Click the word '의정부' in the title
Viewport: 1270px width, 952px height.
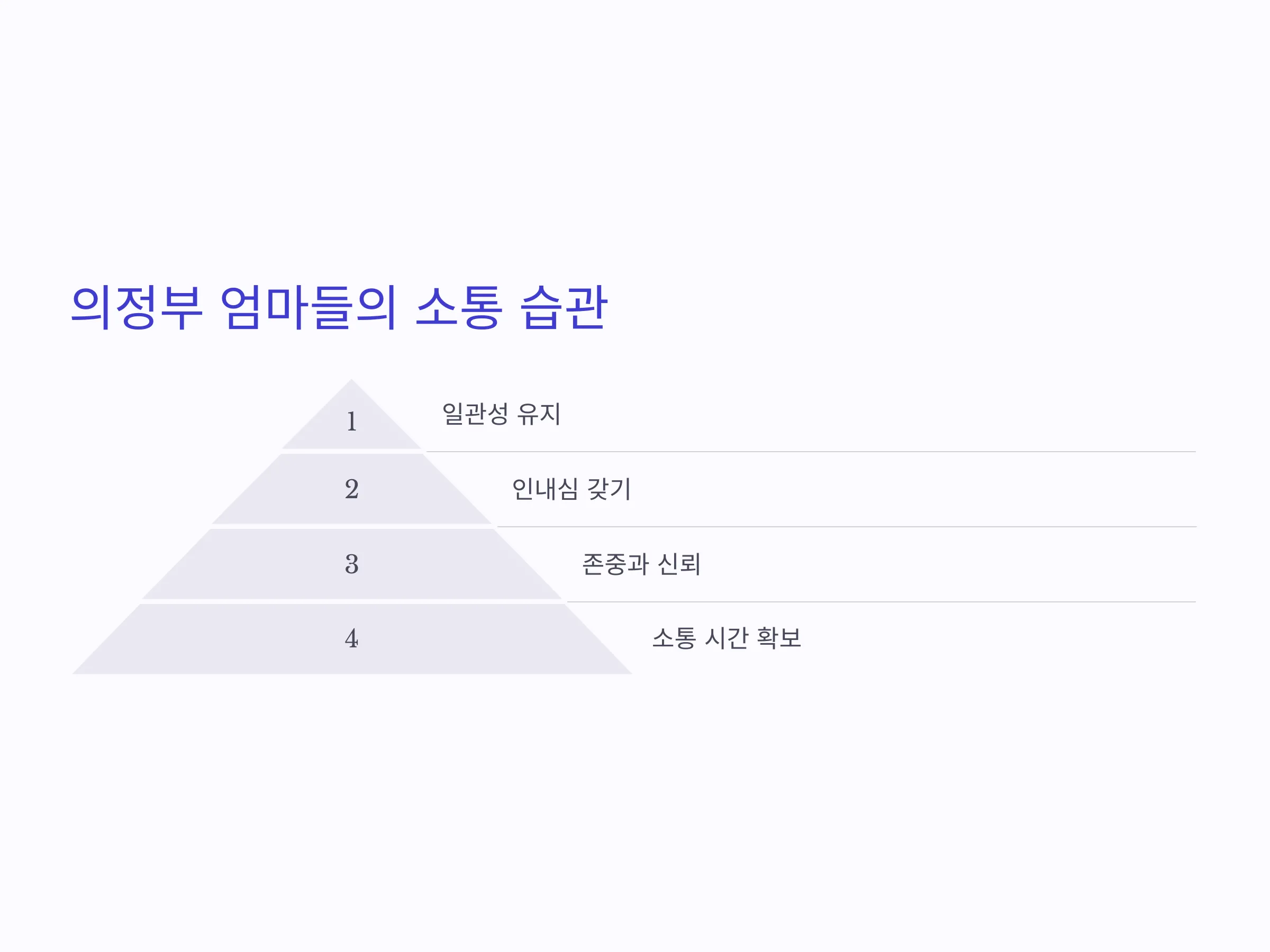[x=137, y=308]
